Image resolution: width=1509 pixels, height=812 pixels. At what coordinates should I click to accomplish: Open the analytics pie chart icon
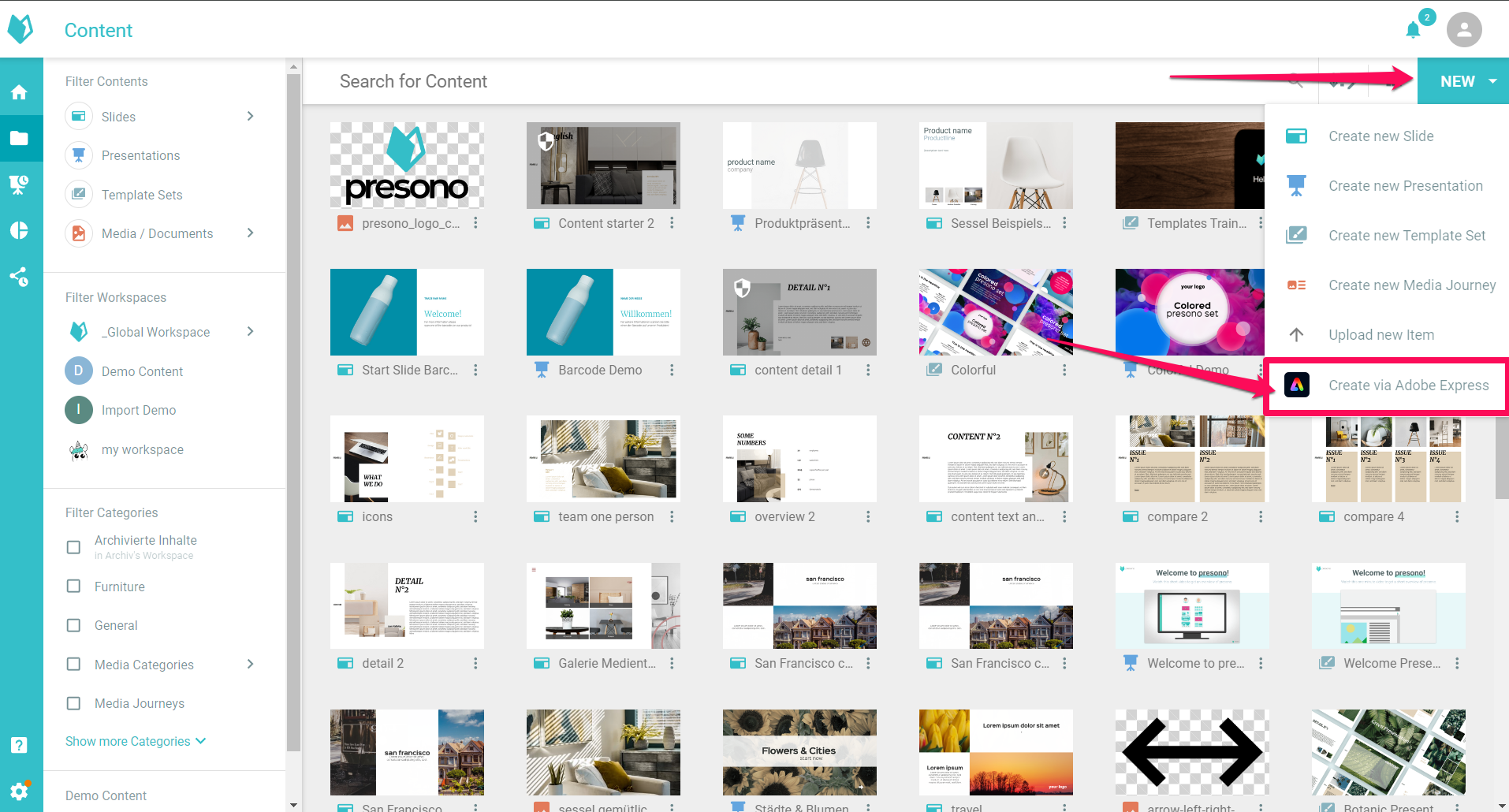(x=20, y=230)
